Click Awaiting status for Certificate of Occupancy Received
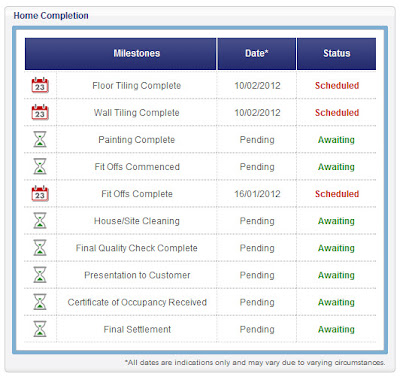400x377 pixels. (x=336, y=302)
